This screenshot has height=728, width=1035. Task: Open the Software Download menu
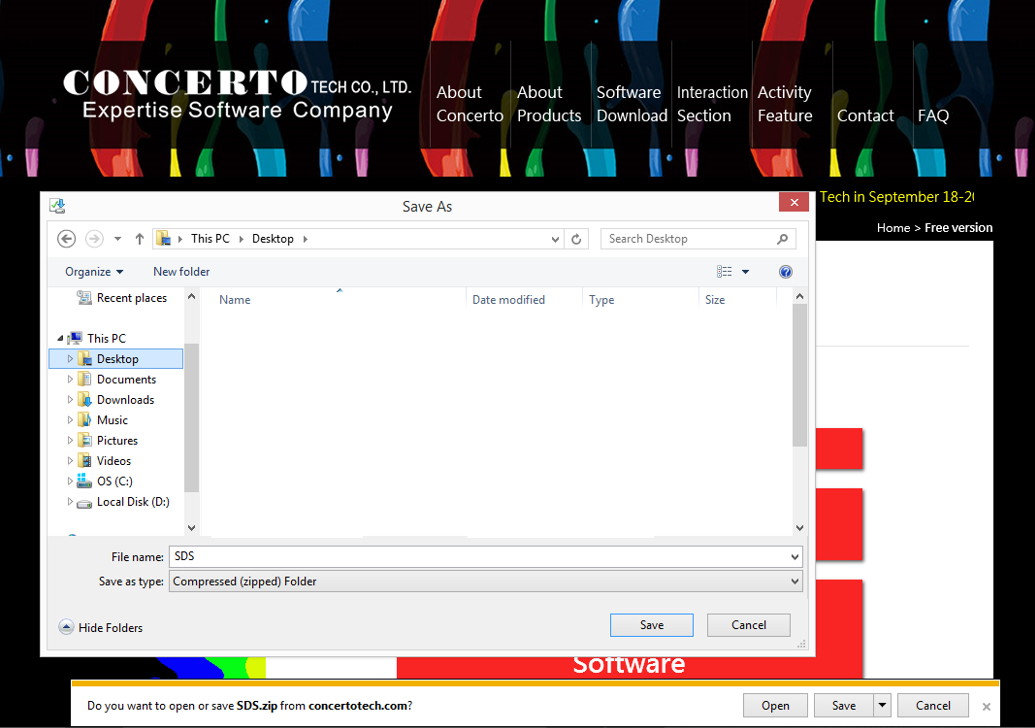click(x=631, y=104)
